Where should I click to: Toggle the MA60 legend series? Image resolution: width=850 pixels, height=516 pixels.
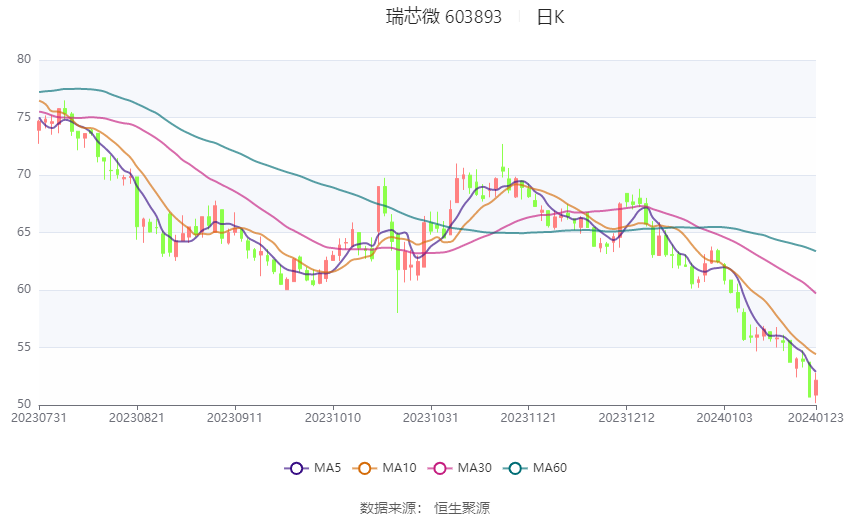pos(535,468)
